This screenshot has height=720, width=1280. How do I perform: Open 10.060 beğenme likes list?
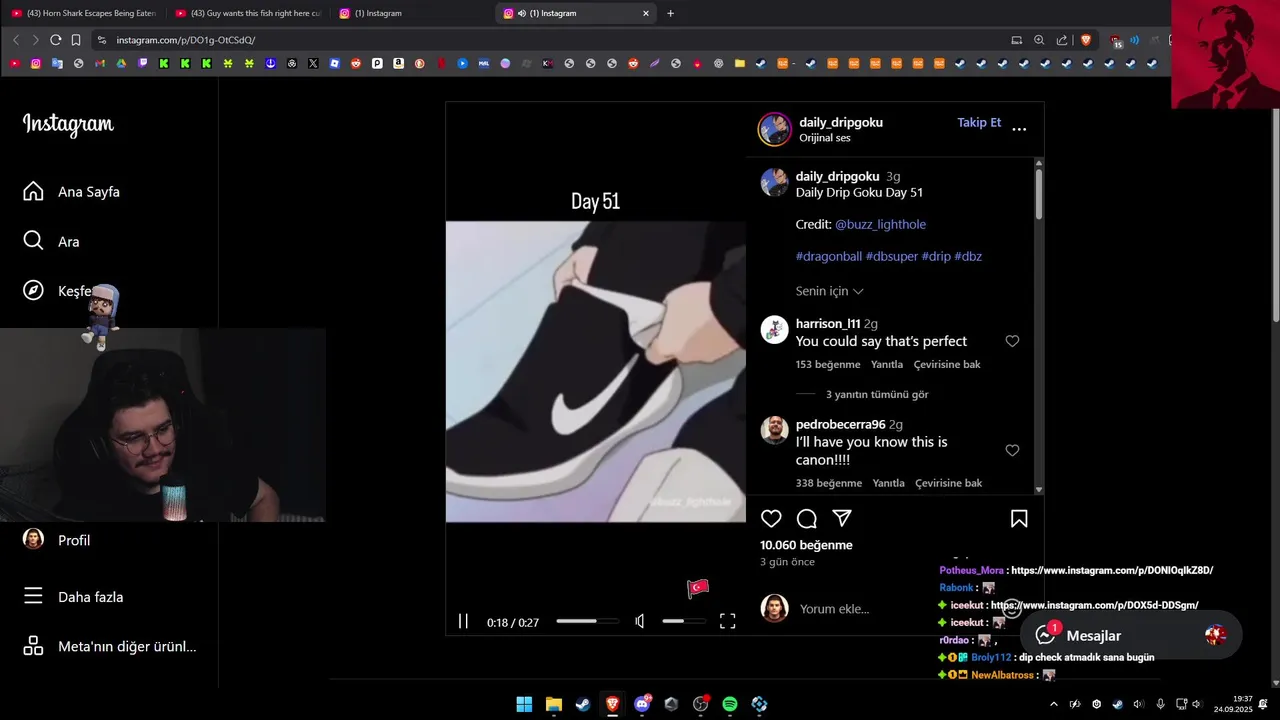click(806, 545)
